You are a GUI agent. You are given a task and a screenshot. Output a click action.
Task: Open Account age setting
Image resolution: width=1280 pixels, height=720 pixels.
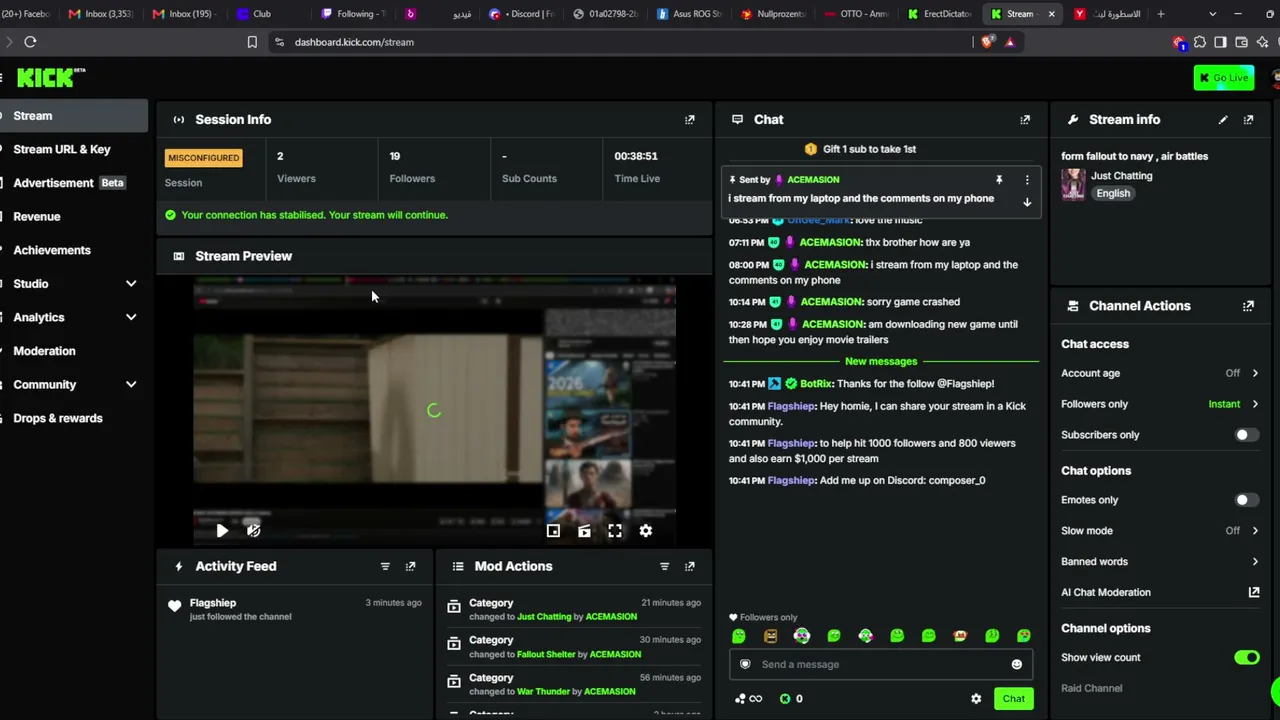pos(1160,373)
